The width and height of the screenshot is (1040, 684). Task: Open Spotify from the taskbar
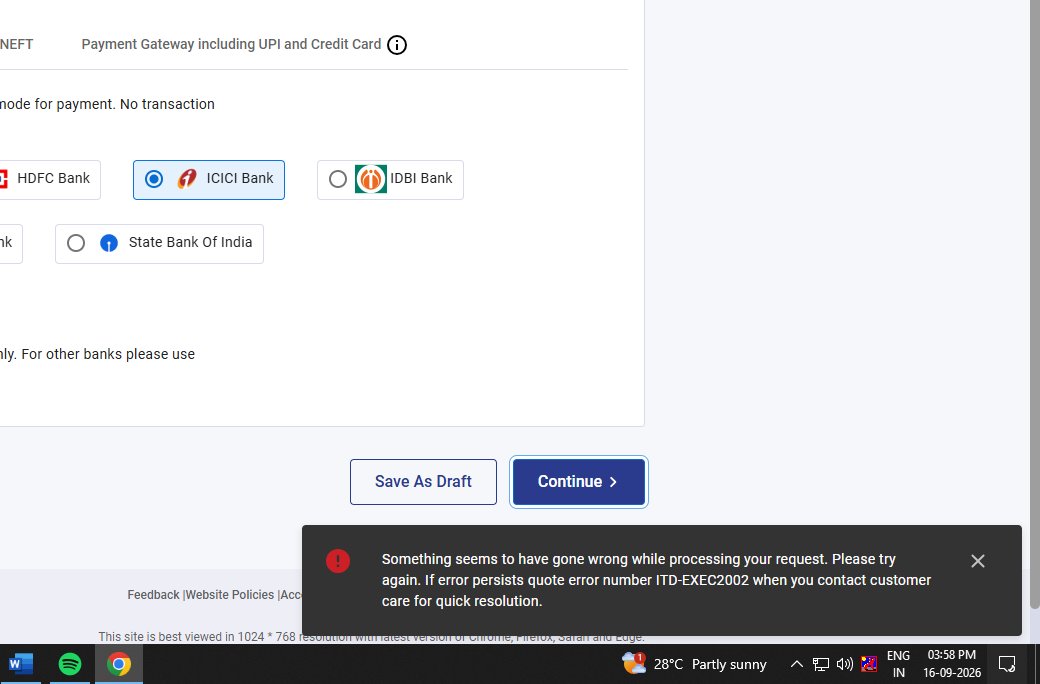[70, 663]
